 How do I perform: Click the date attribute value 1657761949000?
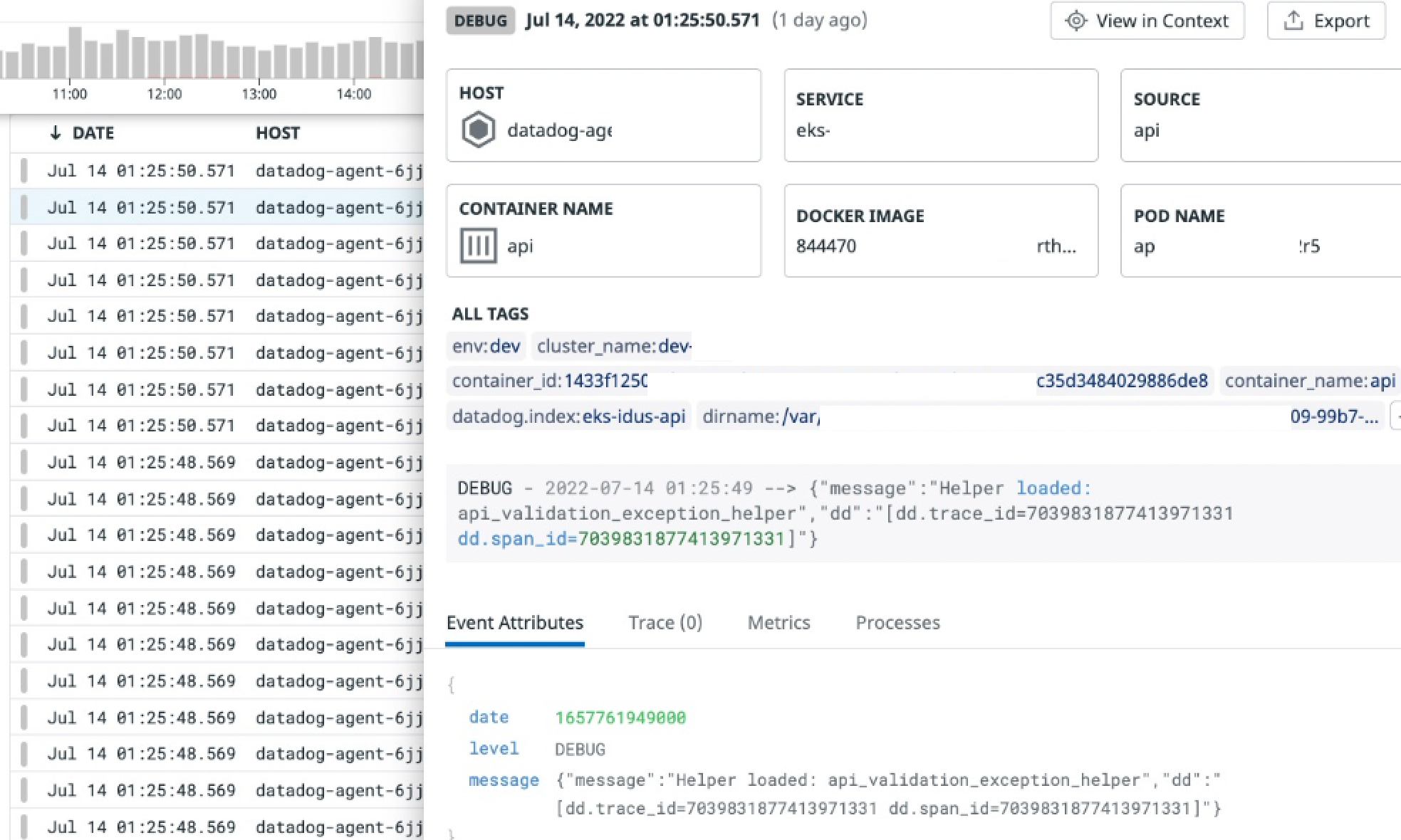[620, 718]
